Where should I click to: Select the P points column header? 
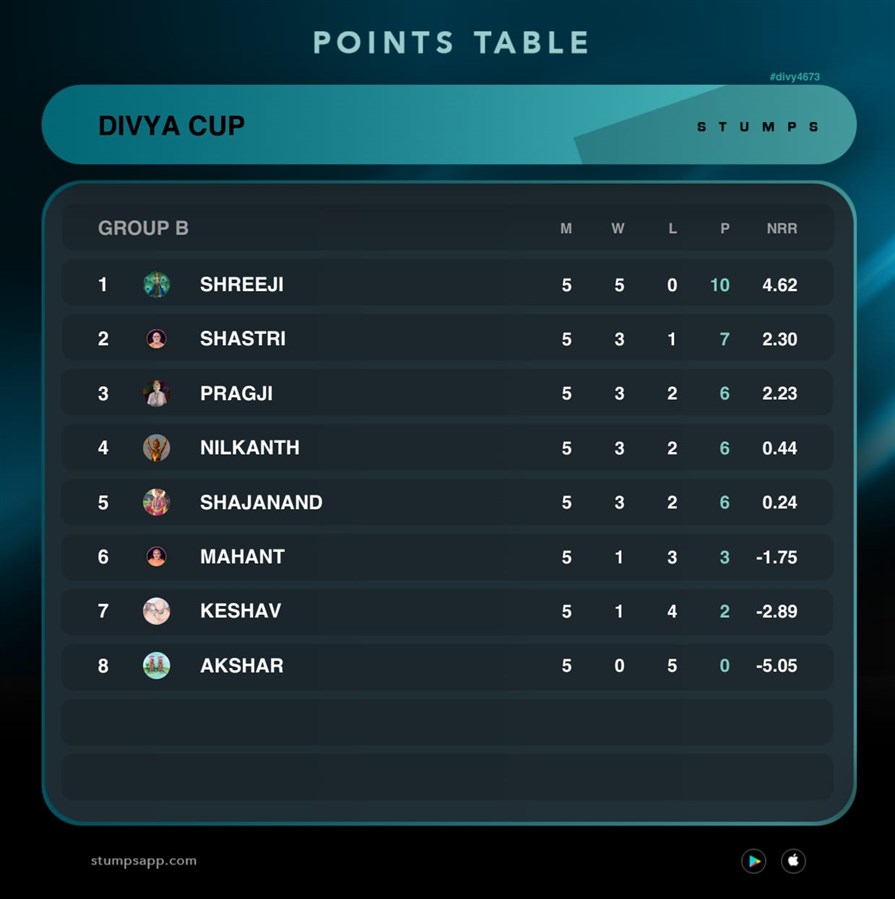pyautogui.click(x=725, y=228)
